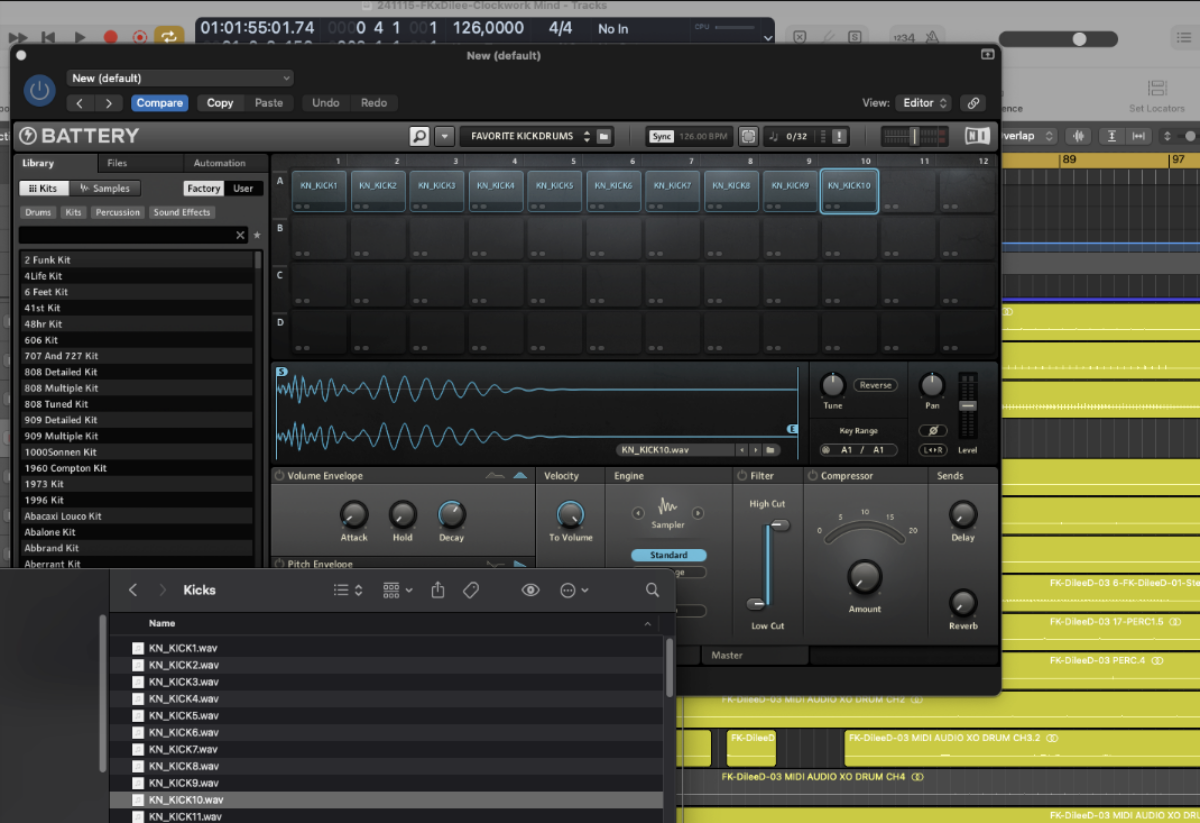1200x823 pixels.
Task: Select the Kits browser tab
Action: coord(43,188)
